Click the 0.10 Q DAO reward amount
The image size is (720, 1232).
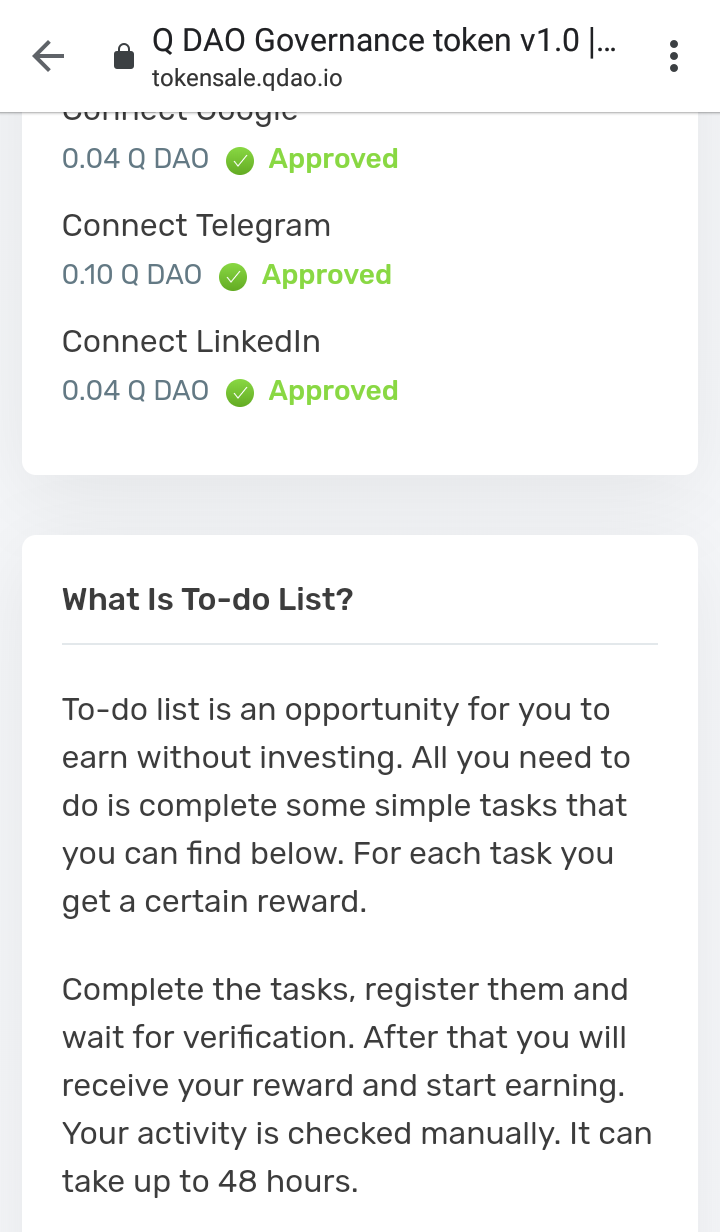tap(132, 275)
